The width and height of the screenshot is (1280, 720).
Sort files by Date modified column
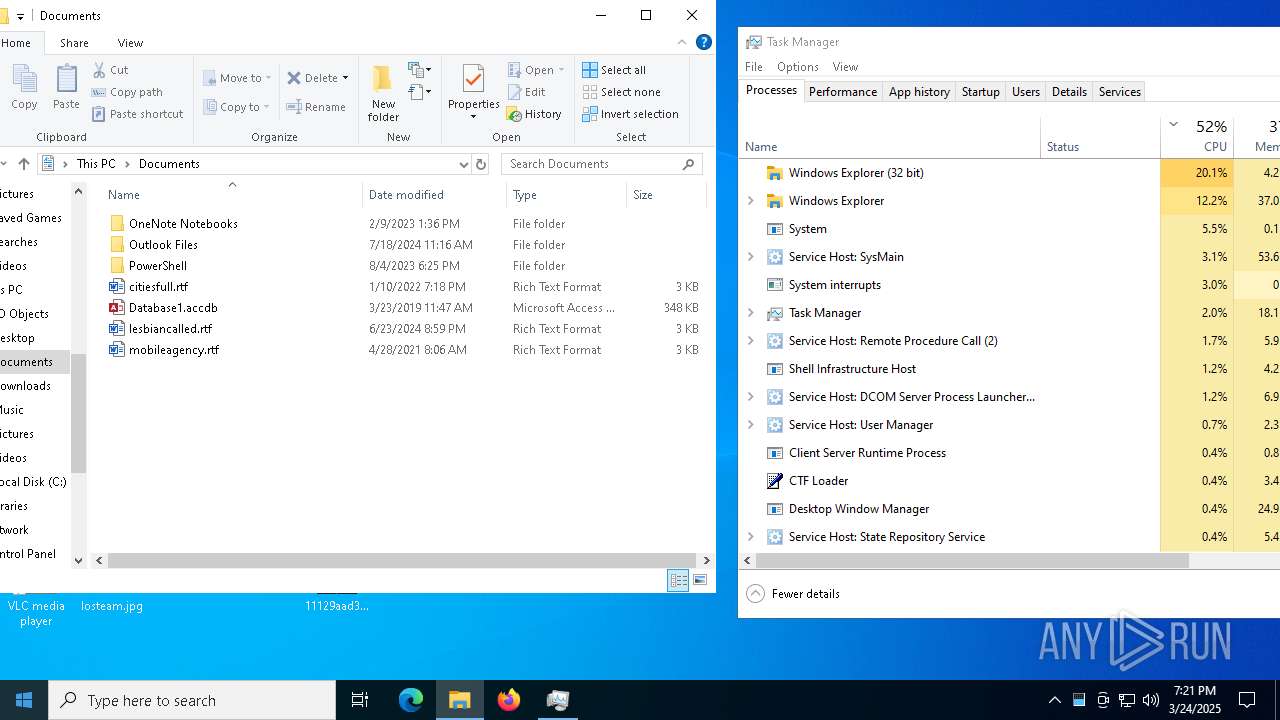tap(433, 195)
